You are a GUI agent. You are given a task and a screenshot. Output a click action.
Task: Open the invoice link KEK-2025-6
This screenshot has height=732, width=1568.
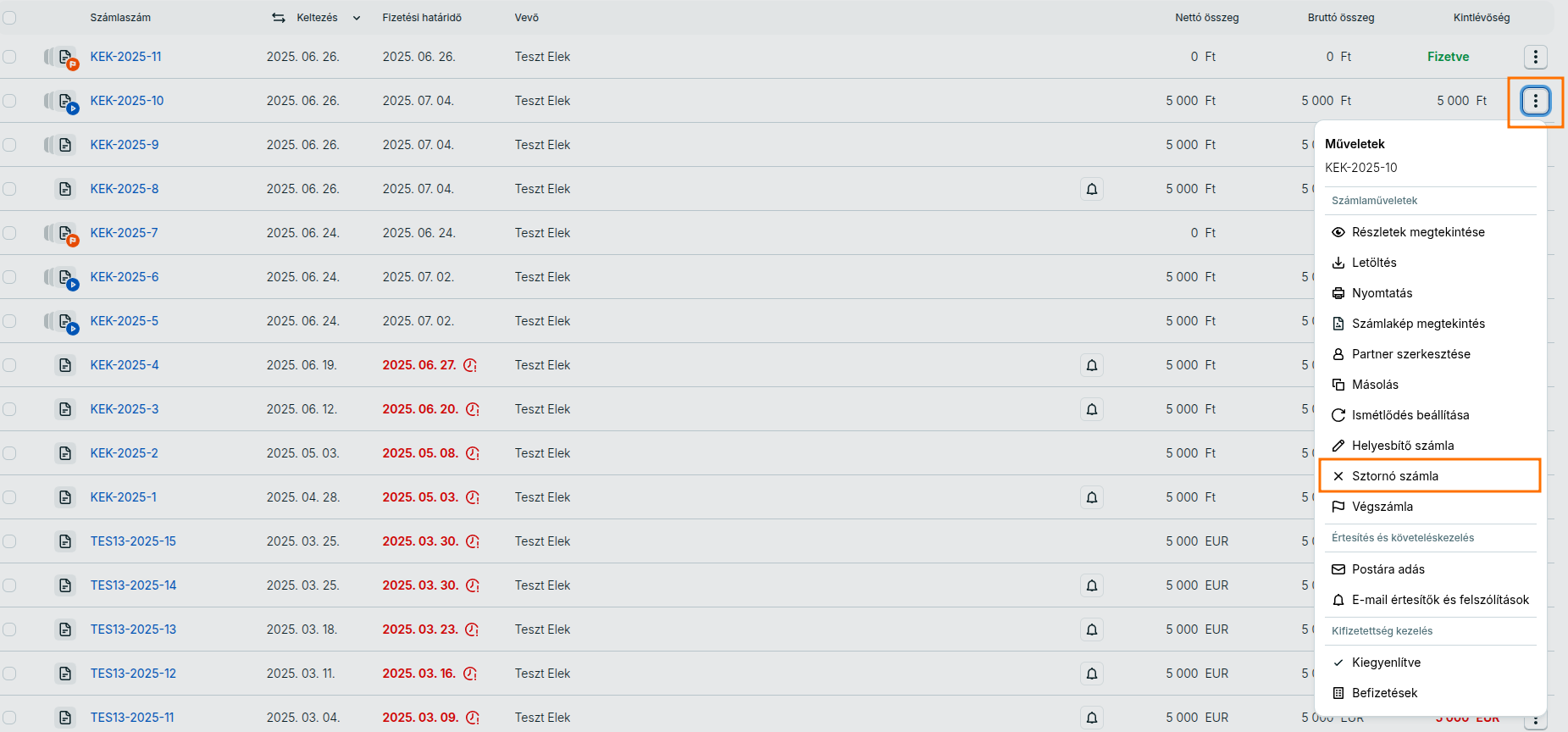[x=125, y=277]
